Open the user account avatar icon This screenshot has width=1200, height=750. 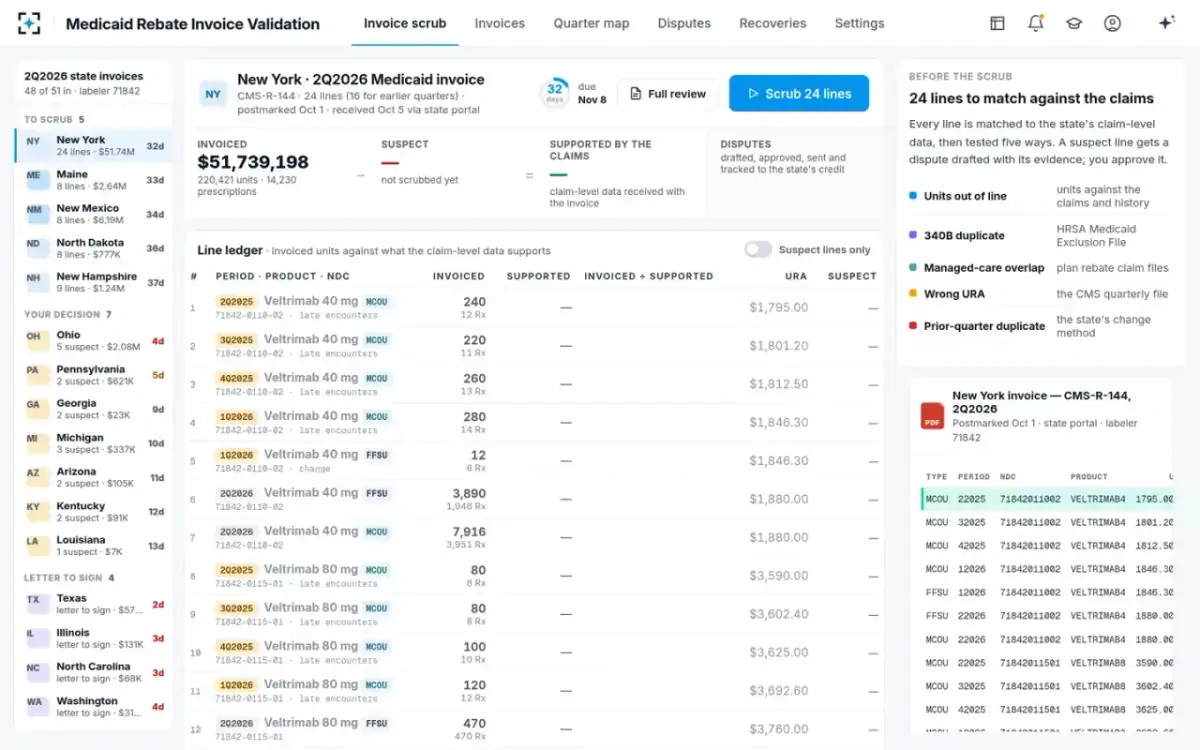1112,23
